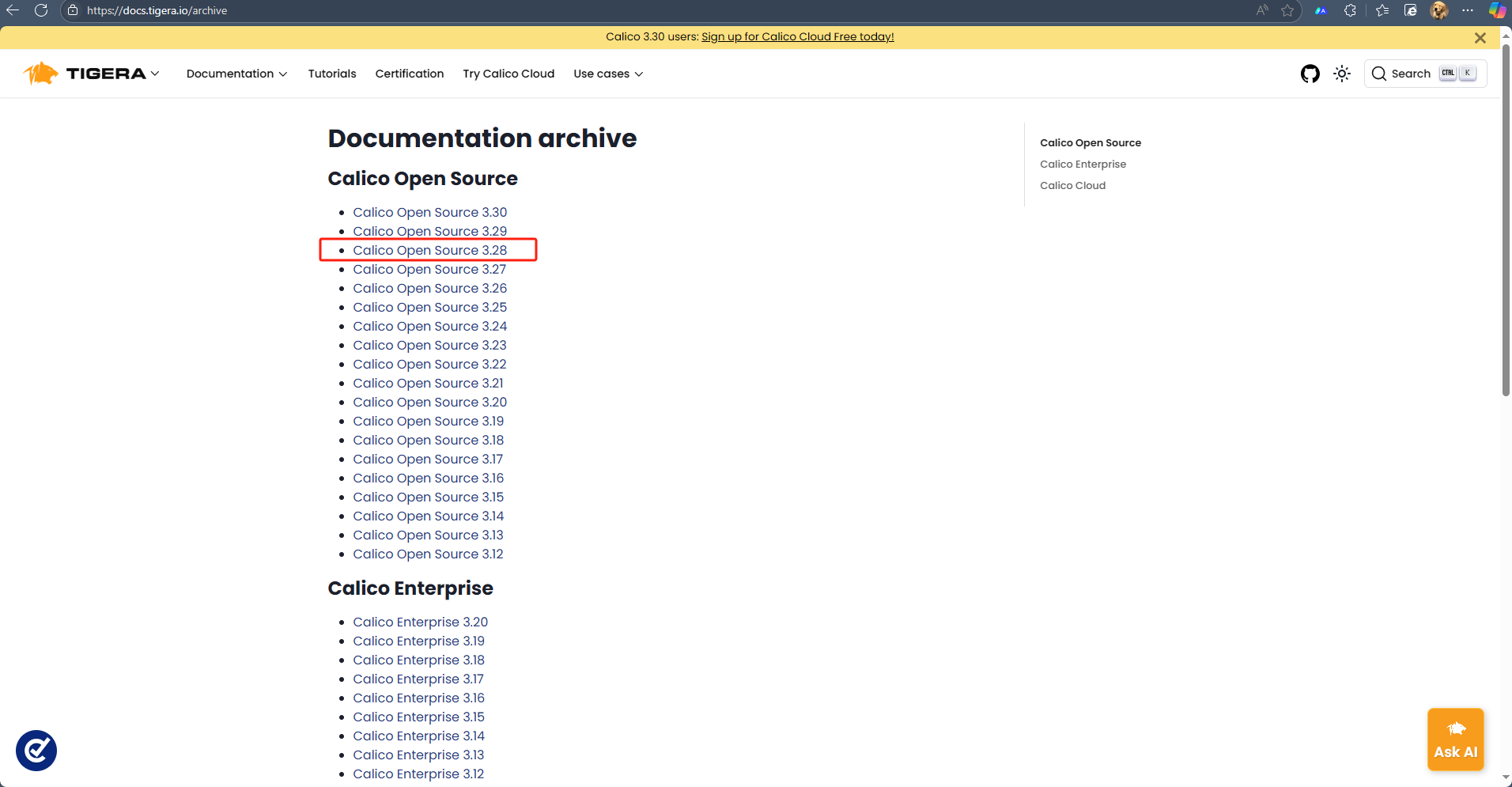This screenshot has width=1512, height=787.
Task: View site information via the lock icon
Action: click(x=73, y=10)
